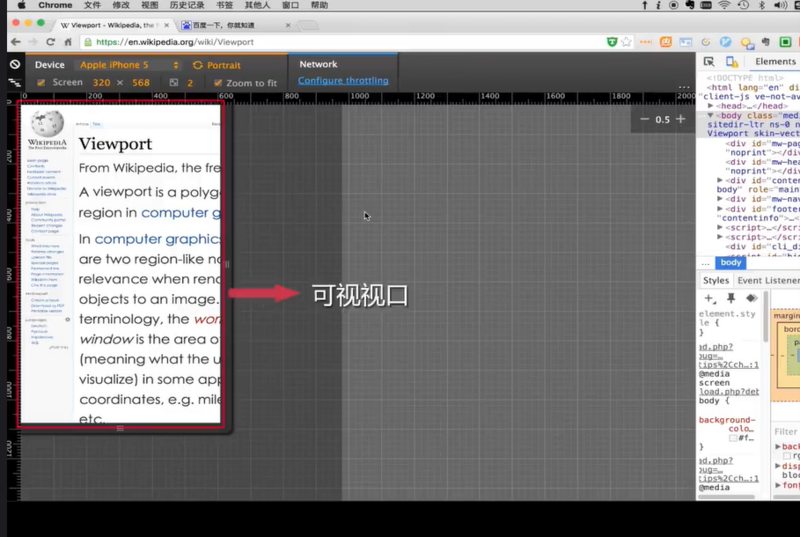
Task: Open the volume menu bar icon
Action: (x=780, y=5)
